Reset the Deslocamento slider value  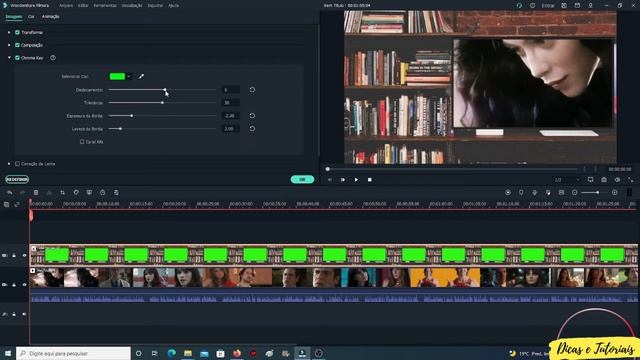[252, 90]
